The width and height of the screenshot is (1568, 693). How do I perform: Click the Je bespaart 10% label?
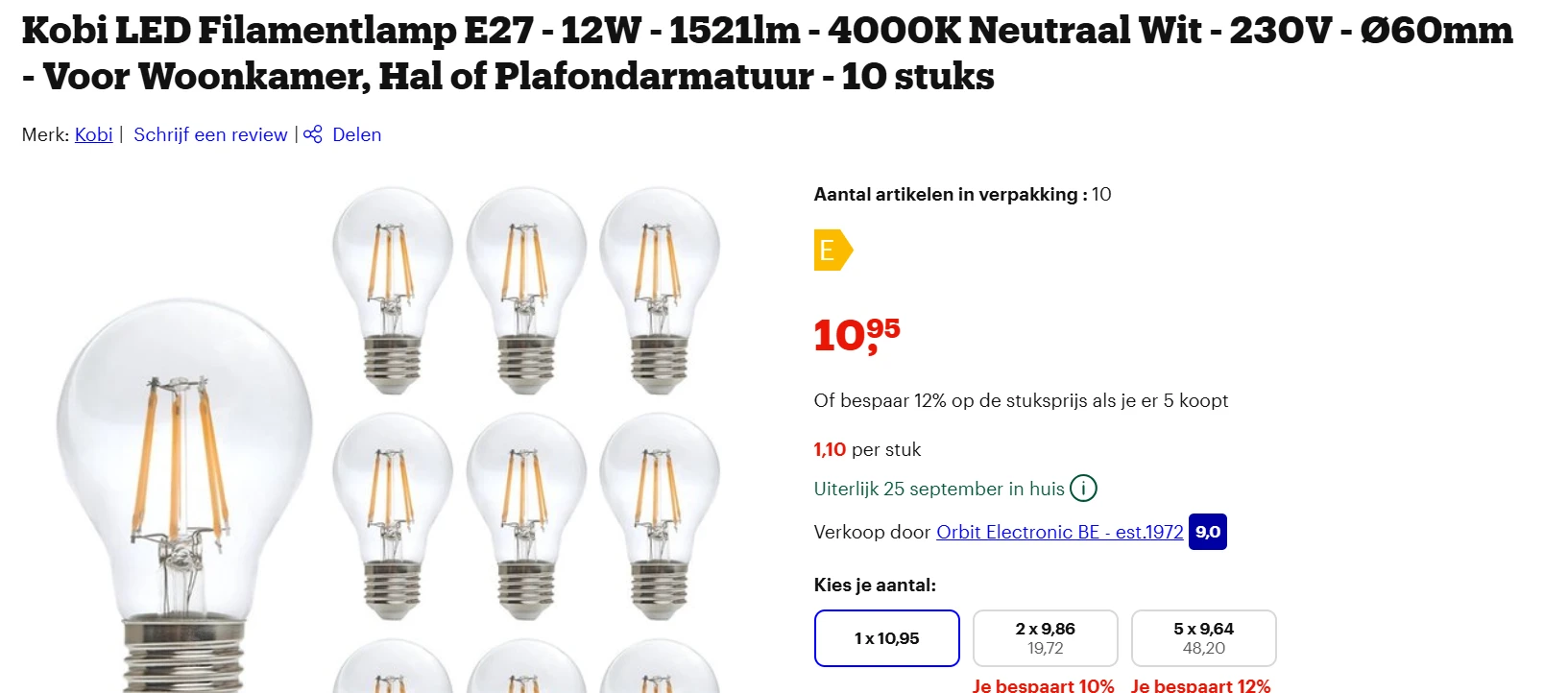1043,685
